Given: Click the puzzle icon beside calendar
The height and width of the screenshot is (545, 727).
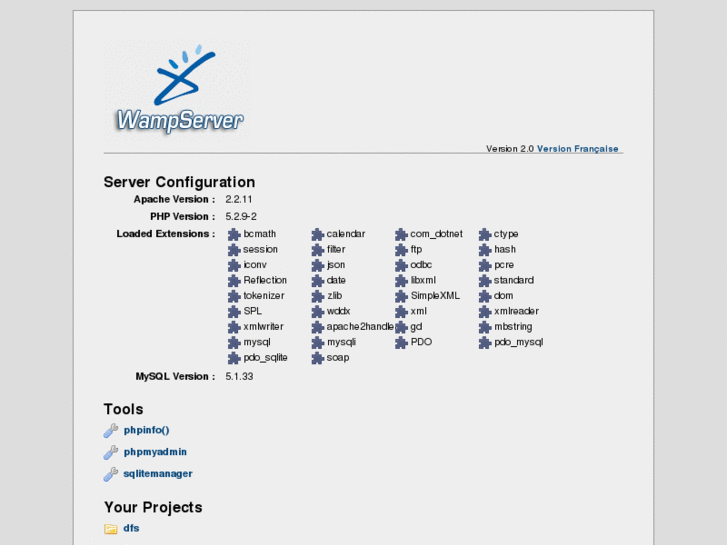Looking at the screenshot, I should (317, 234).
